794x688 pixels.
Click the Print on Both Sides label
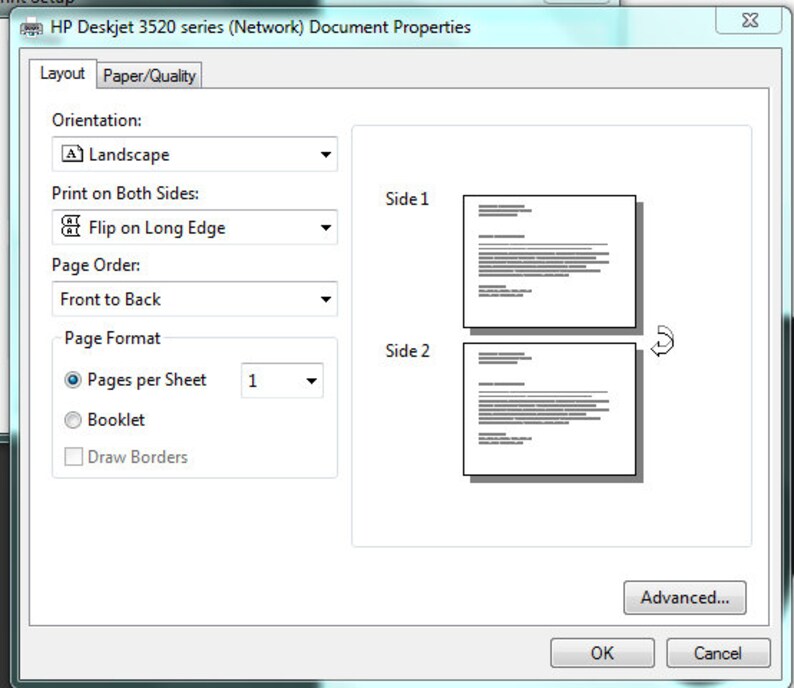click(x=125, y=193)
